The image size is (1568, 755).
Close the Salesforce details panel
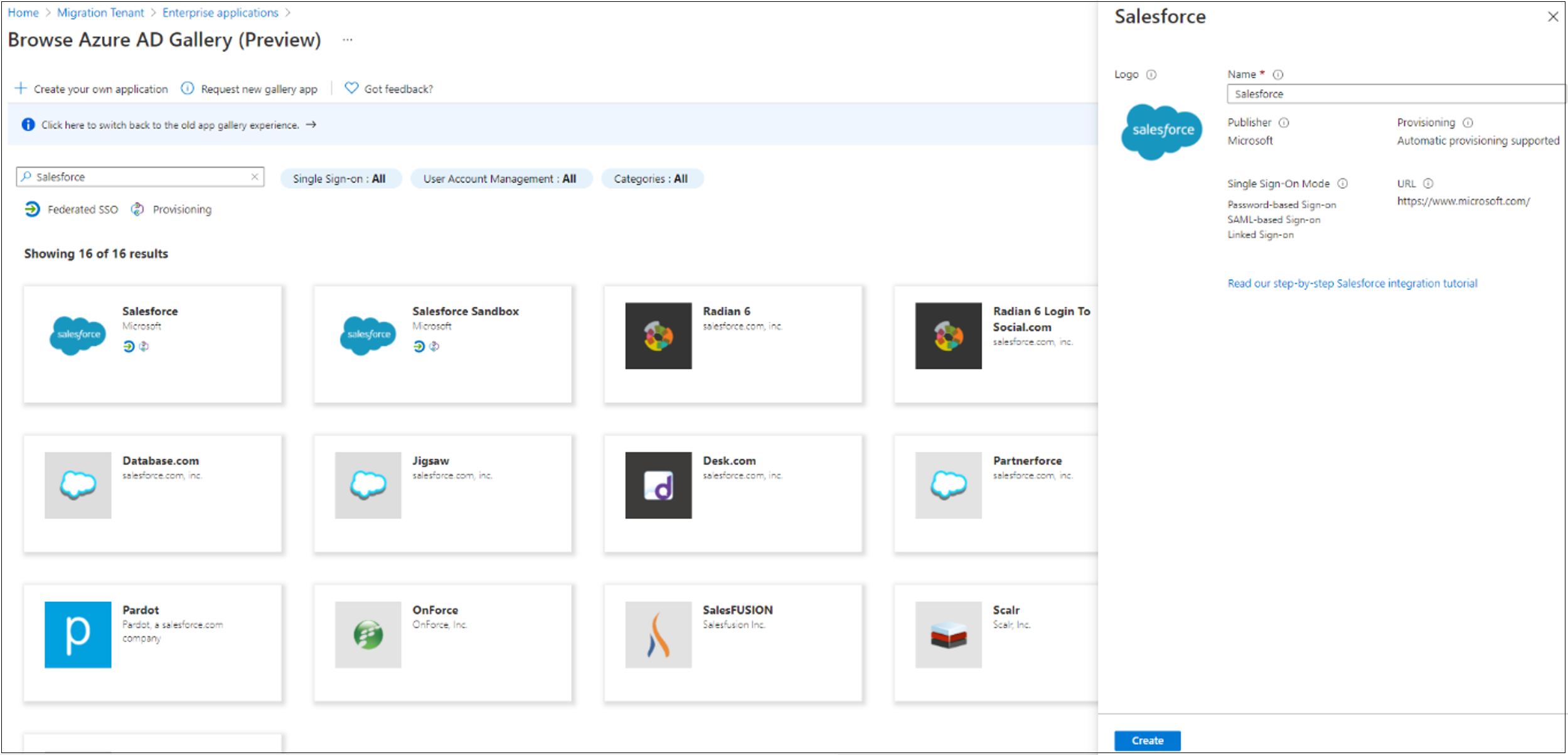(1553, 17)
